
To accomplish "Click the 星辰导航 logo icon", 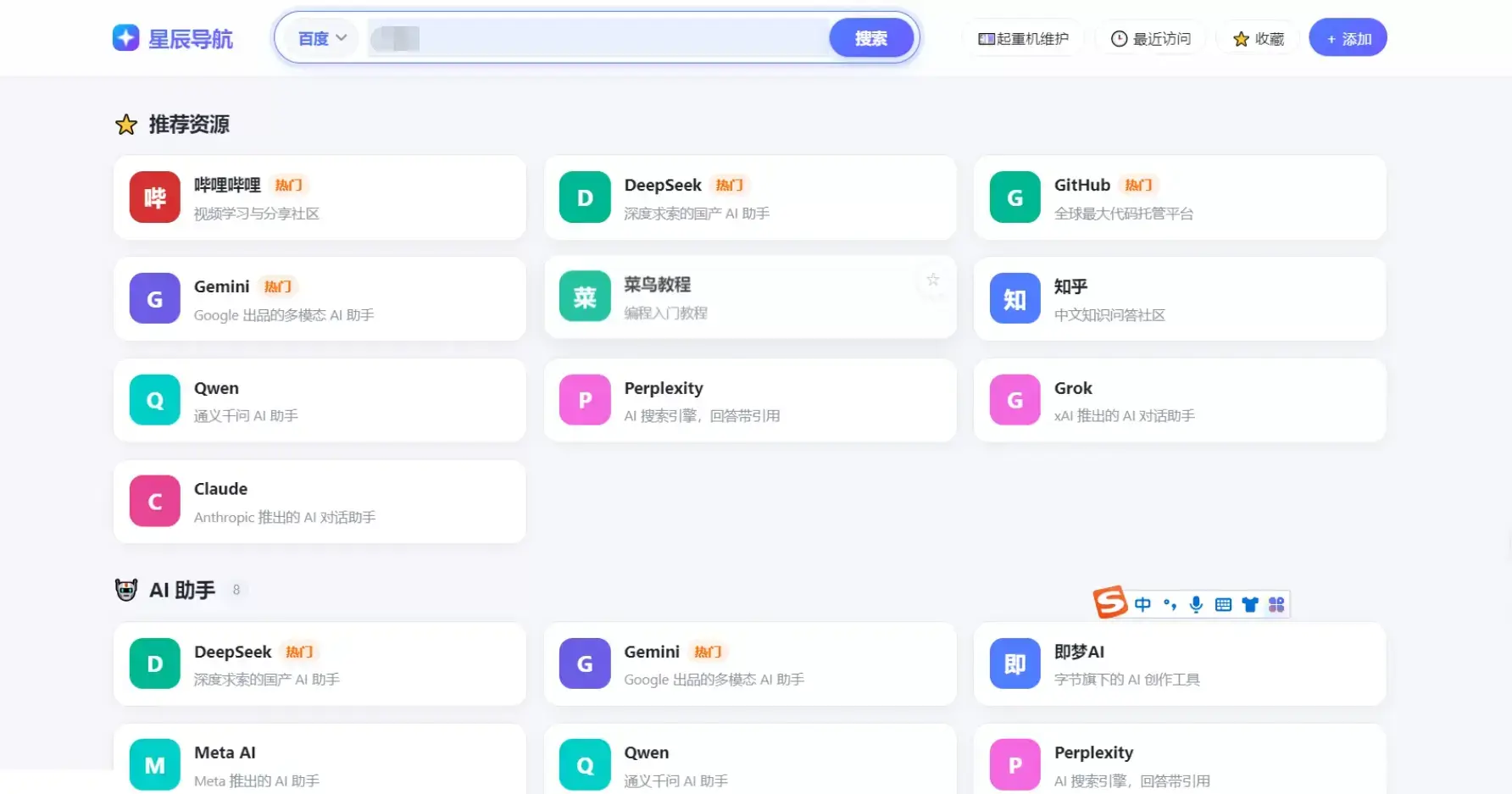I will click(125, 38).
